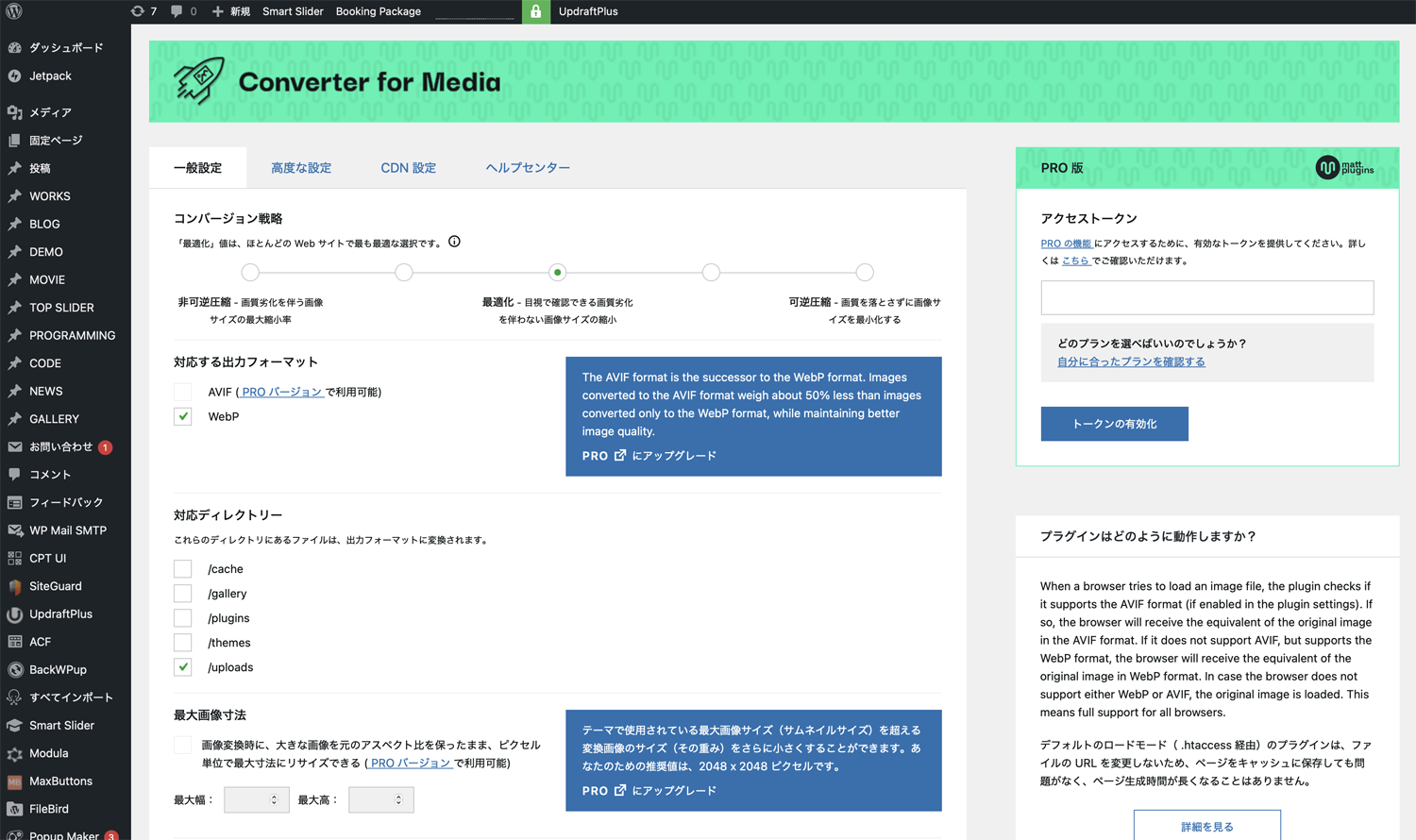Switch to the CDN 設定 tab

[408, 168]
